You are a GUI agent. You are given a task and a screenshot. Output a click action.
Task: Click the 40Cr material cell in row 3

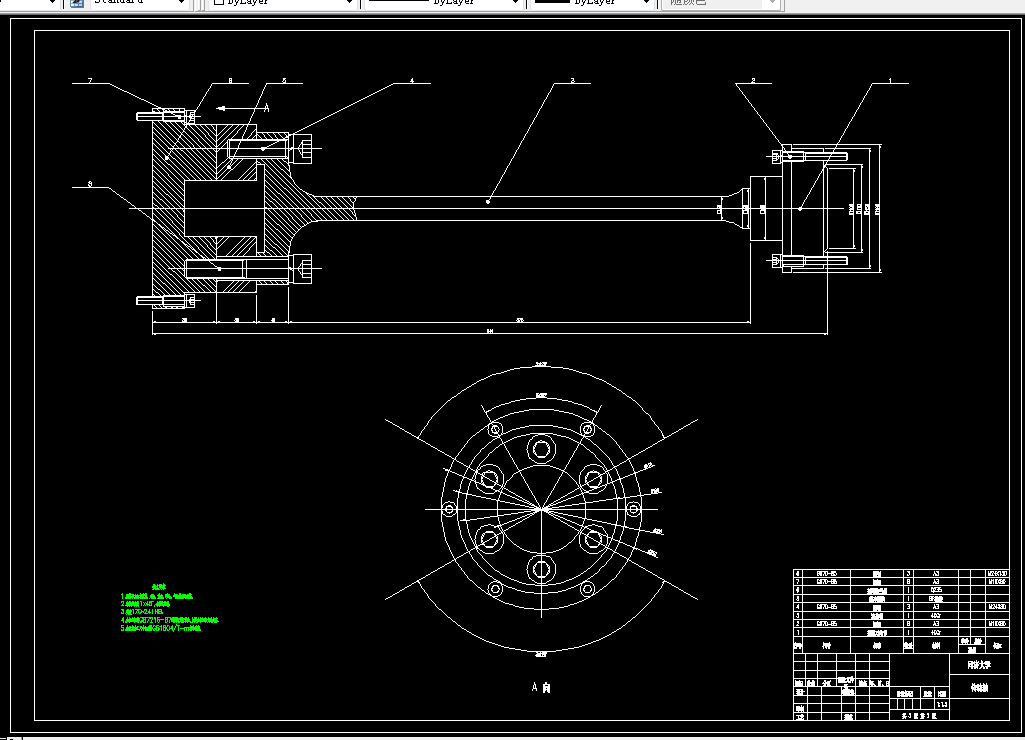click(x=936, y=615)
